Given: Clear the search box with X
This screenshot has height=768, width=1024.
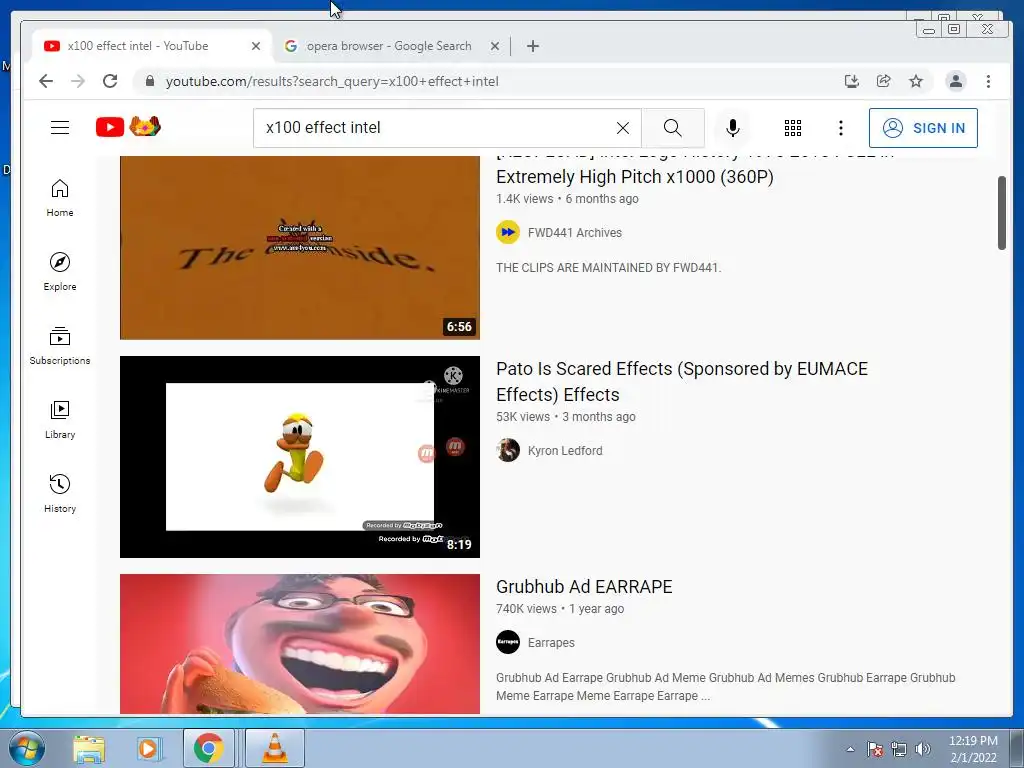Looking at the screenshot, I should click(x=623, y=128).
